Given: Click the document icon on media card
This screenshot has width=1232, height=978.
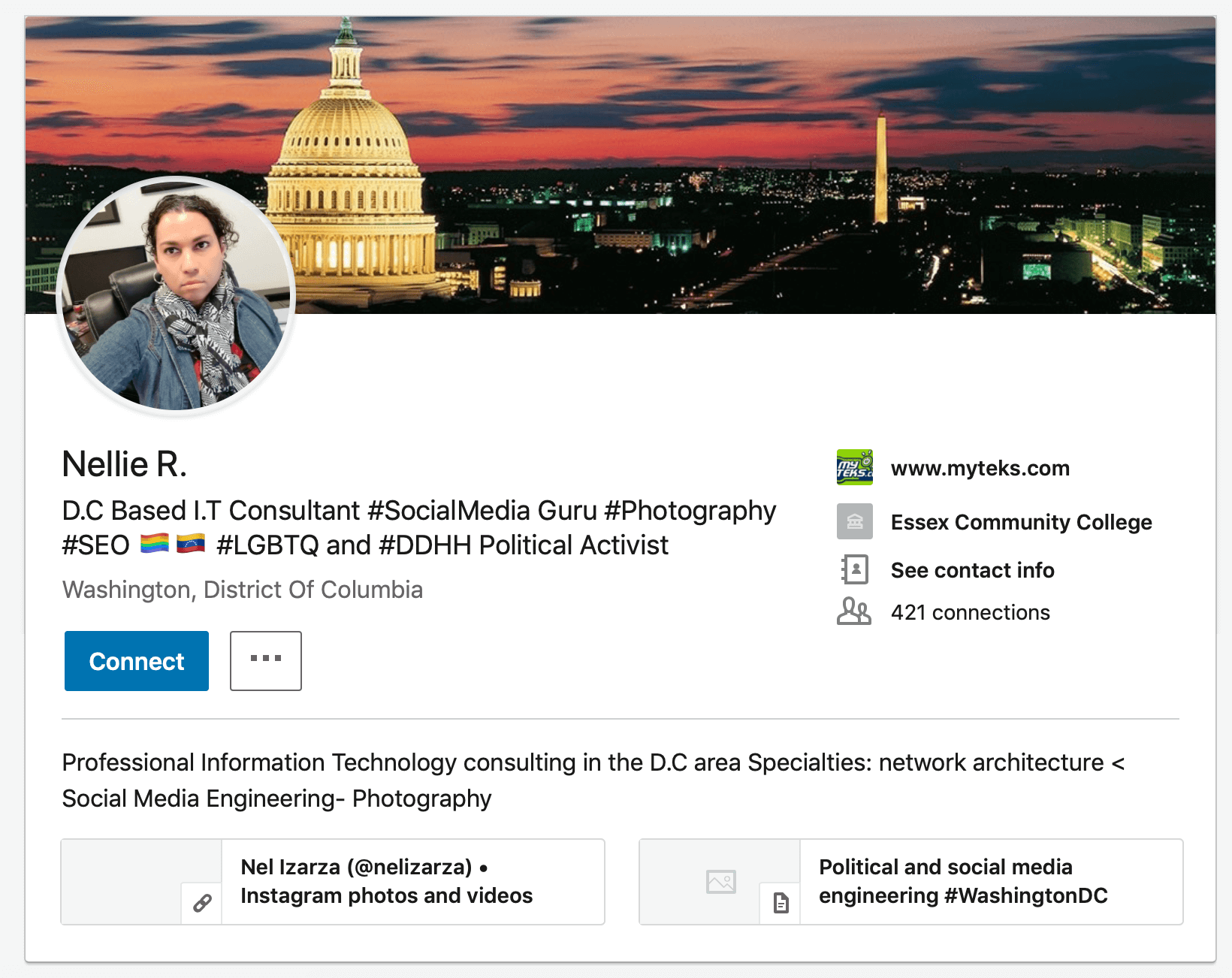Looking at the screenshot, I should [781, 903].
